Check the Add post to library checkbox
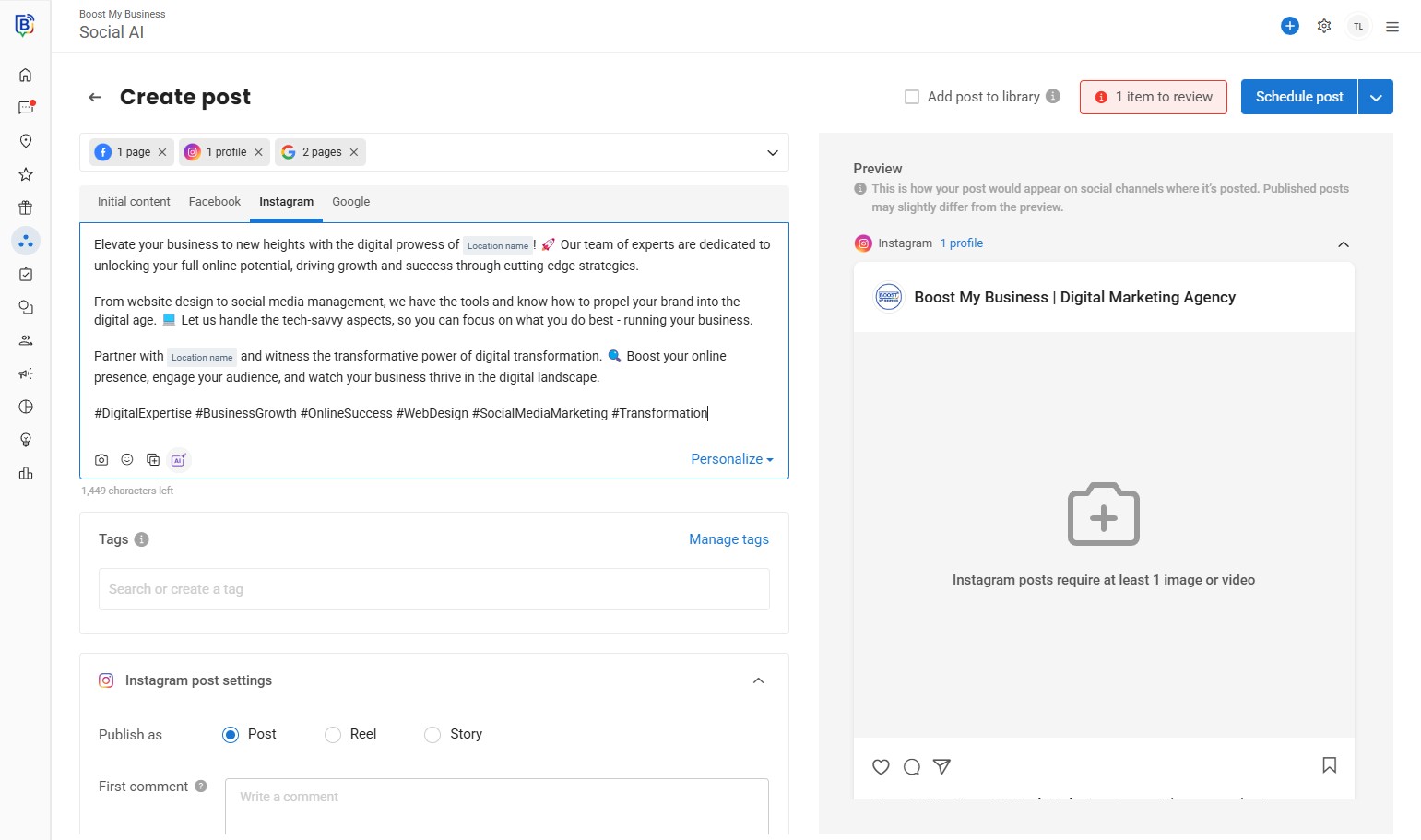Image resolution: width=1421 pixels, height=840 pixels. [x=912, y=97]
